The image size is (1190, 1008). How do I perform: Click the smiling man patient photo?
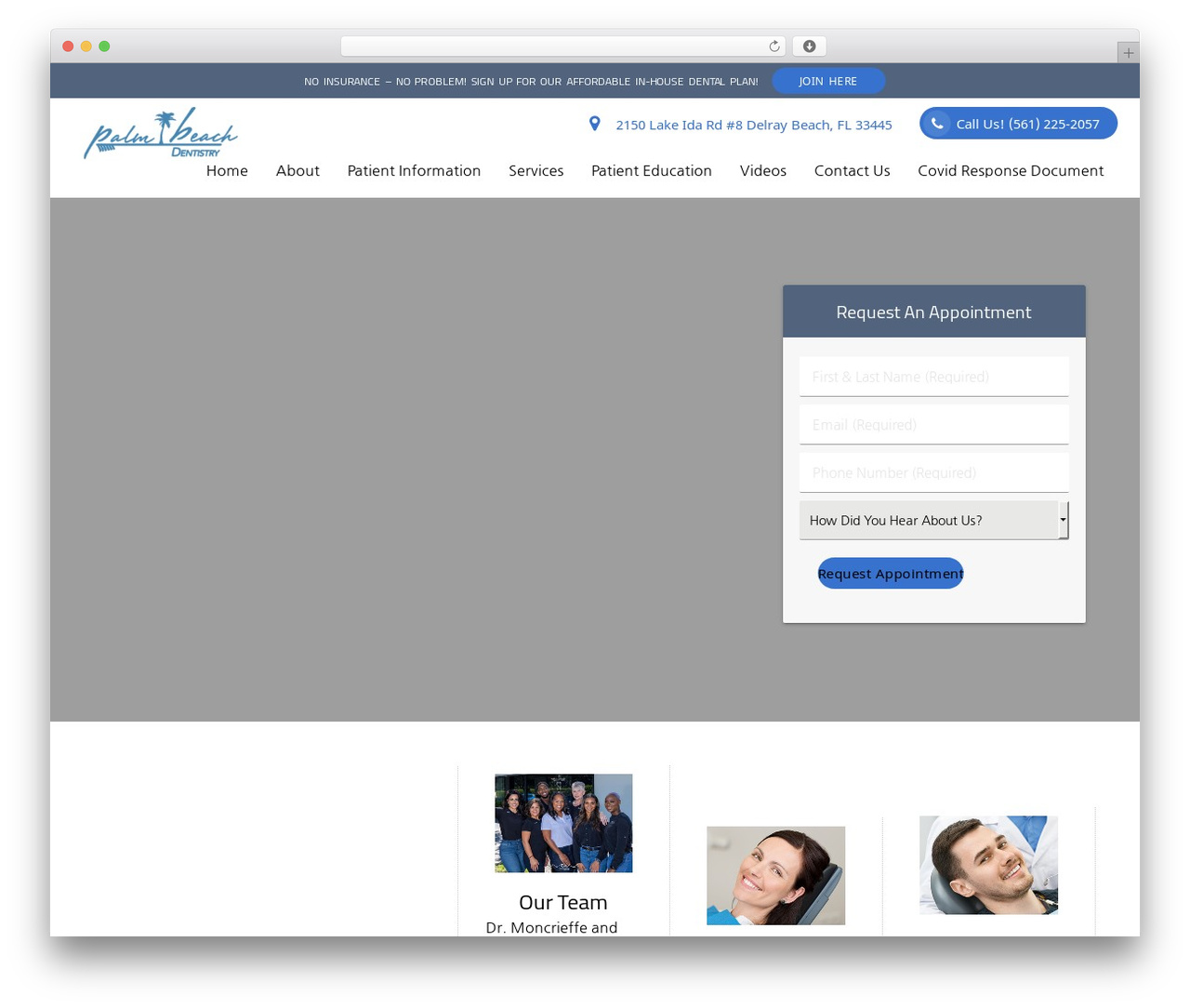988,866
